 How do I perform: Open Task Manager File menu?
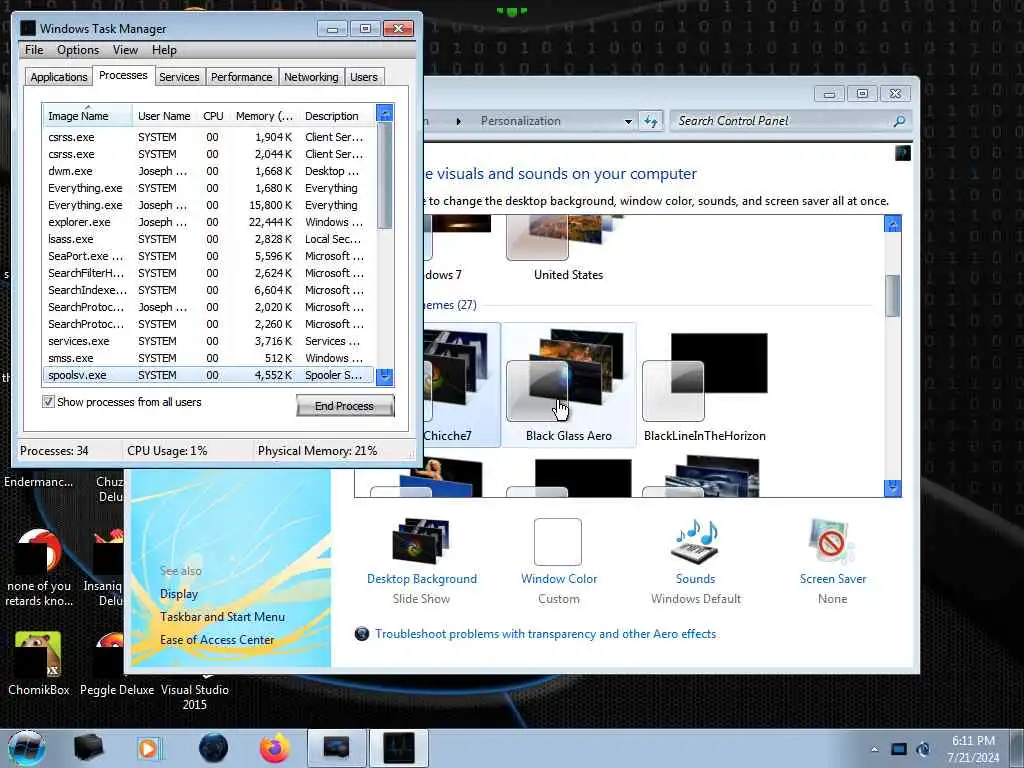34,50
